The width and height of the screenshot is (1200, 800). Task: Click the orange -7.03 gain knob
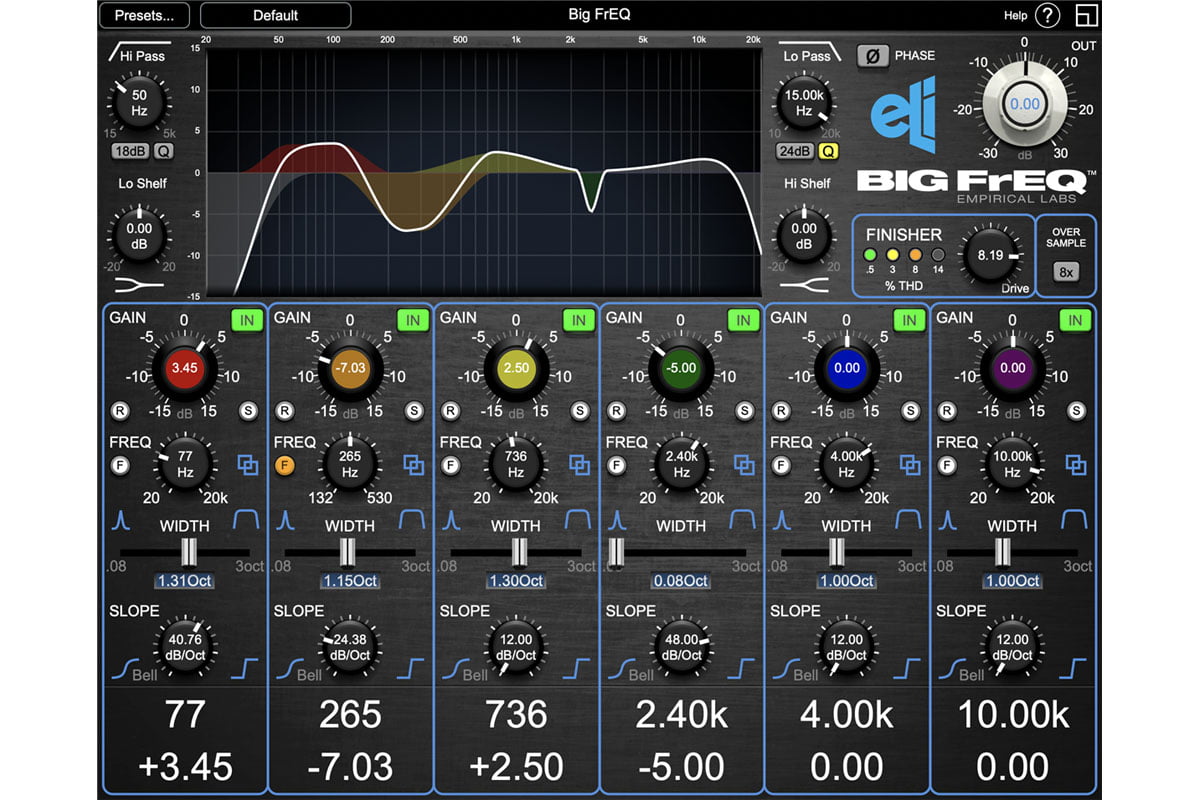pos(350,368)
